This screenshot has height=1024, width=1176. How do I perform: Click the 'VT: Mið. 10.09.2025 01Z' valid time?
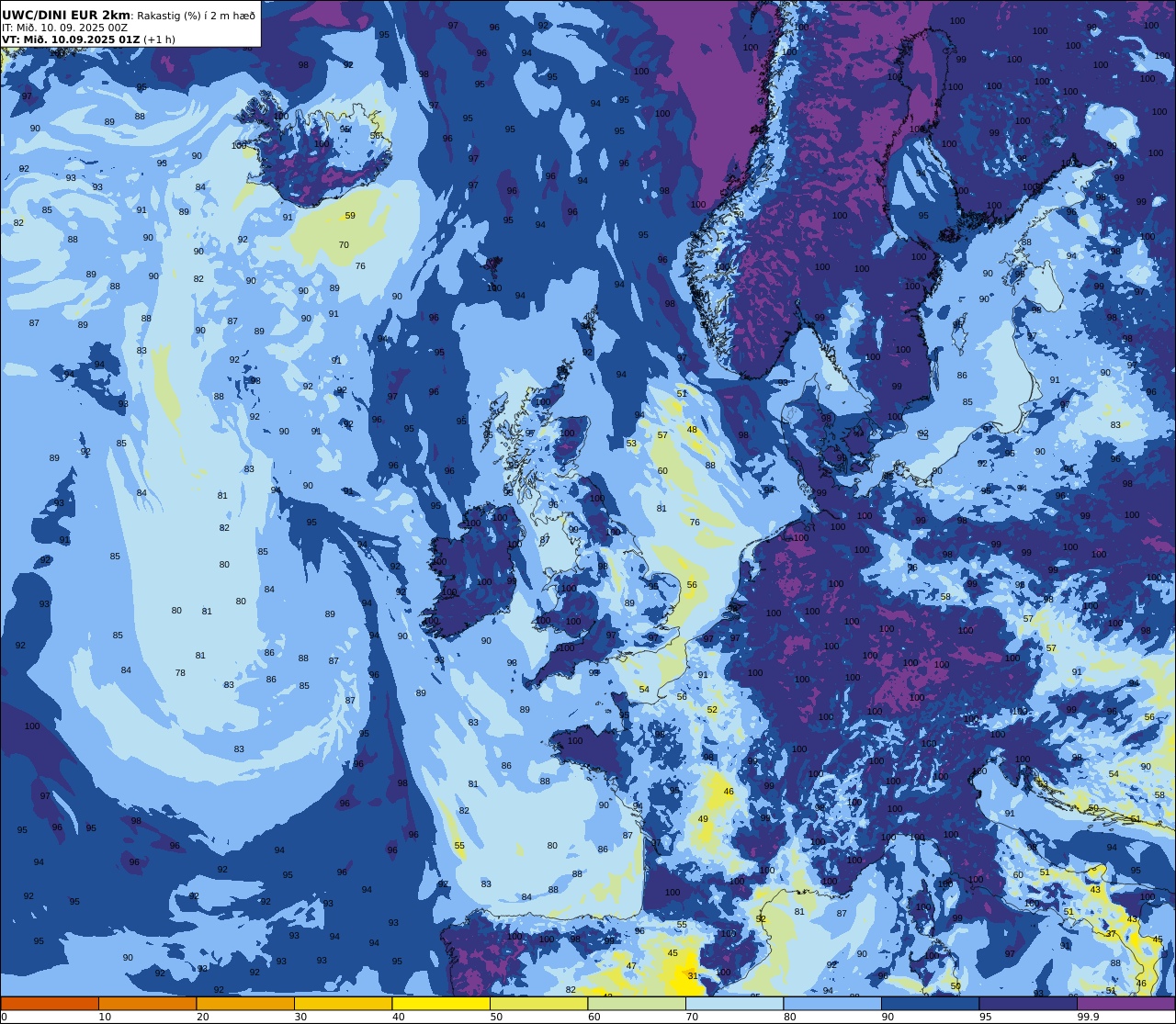tap(72, 39)
